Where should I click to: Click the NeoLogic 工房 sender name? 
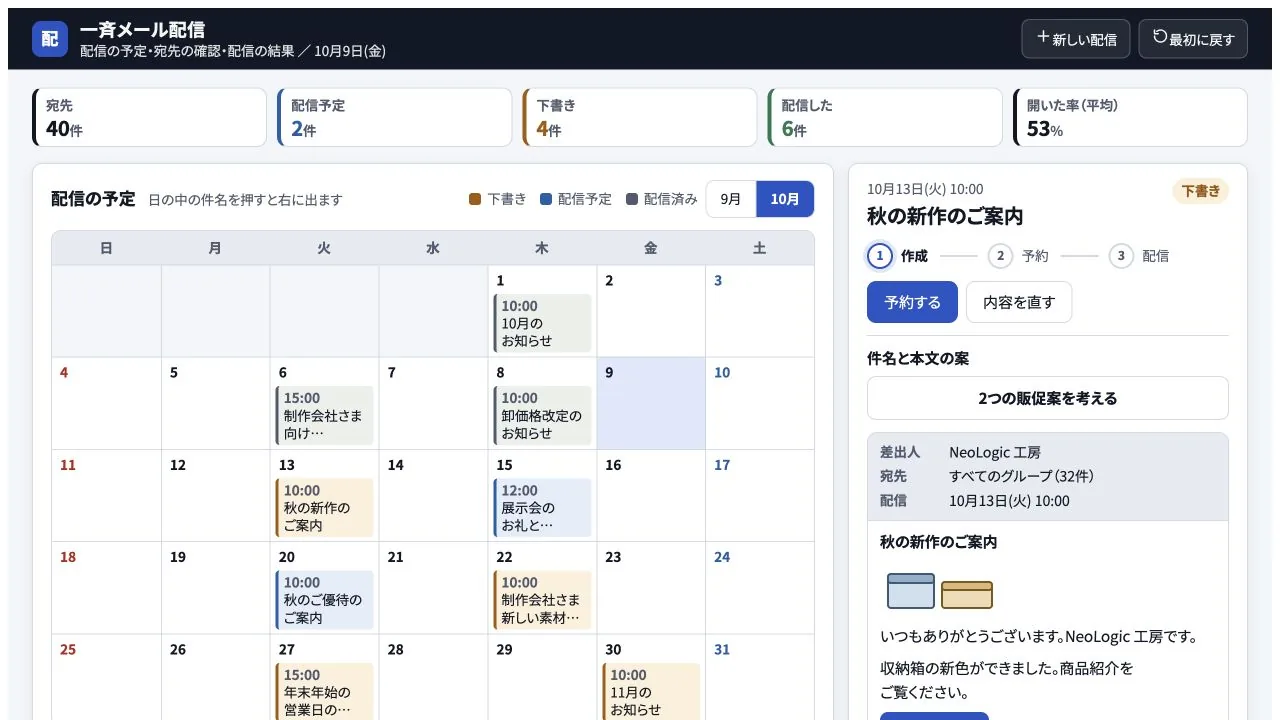click(x=995, y=452)
